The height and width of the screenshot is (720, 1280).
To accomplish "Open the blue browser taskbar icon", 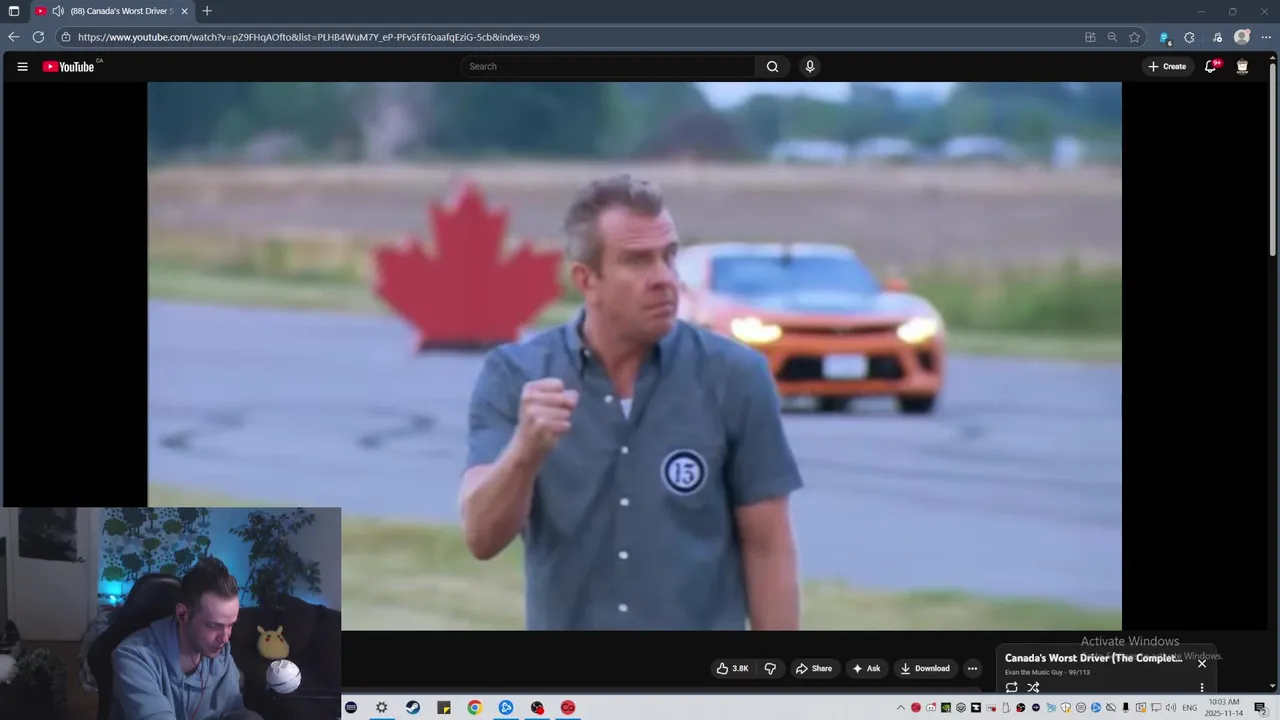I will point(506,707).
